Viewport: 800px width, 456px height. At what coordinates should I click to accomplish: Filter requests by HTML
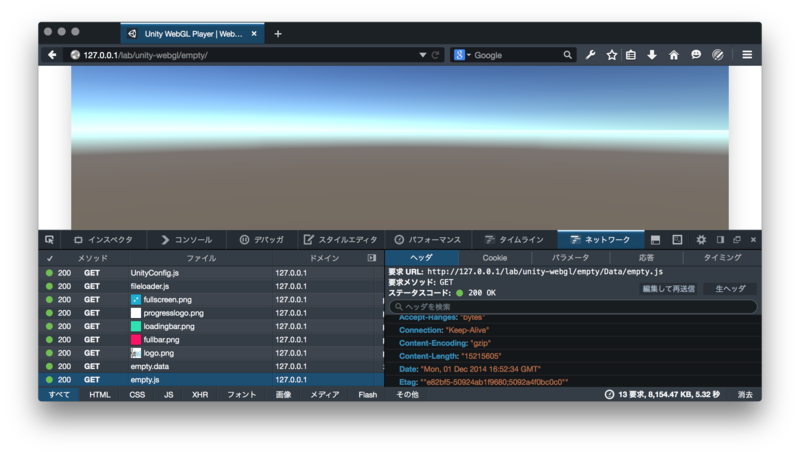click(x=99, y=394)
